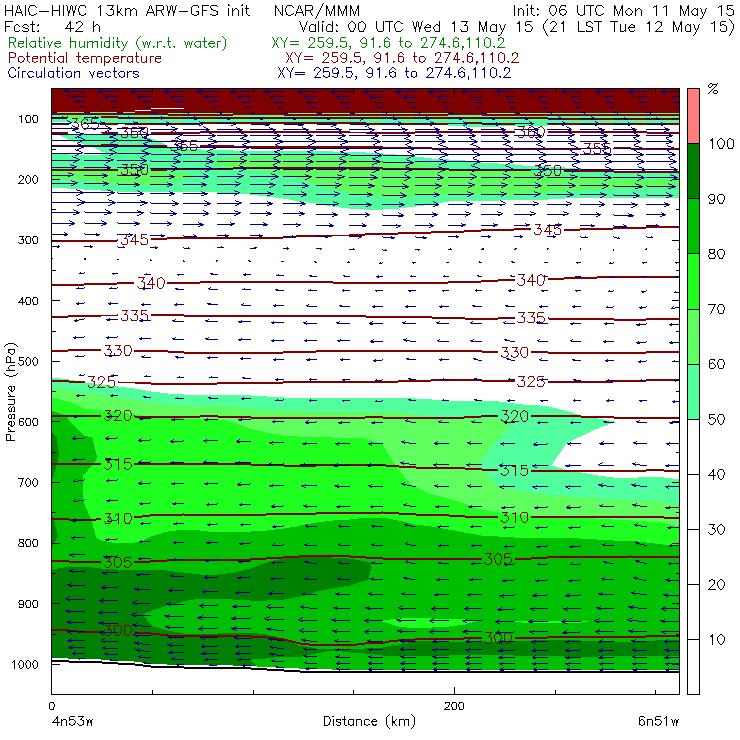740x740 pixels.
Task: Select the blue XY= 259.5, 91.6 coordinates line
Action: coord(394,73)
